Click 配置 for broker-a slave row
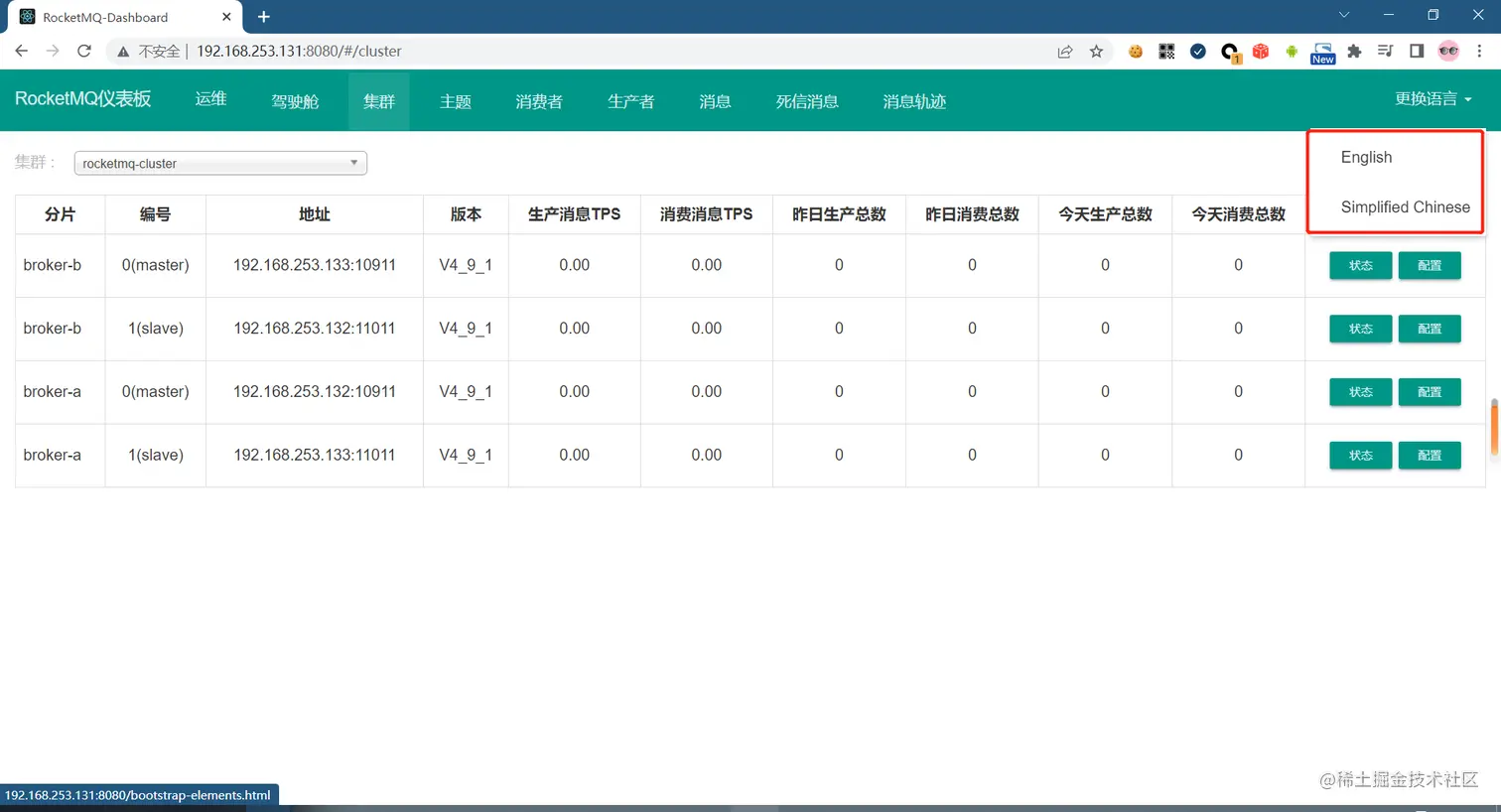This screenshot has height=812, width=1501. tap(1430, 455)
